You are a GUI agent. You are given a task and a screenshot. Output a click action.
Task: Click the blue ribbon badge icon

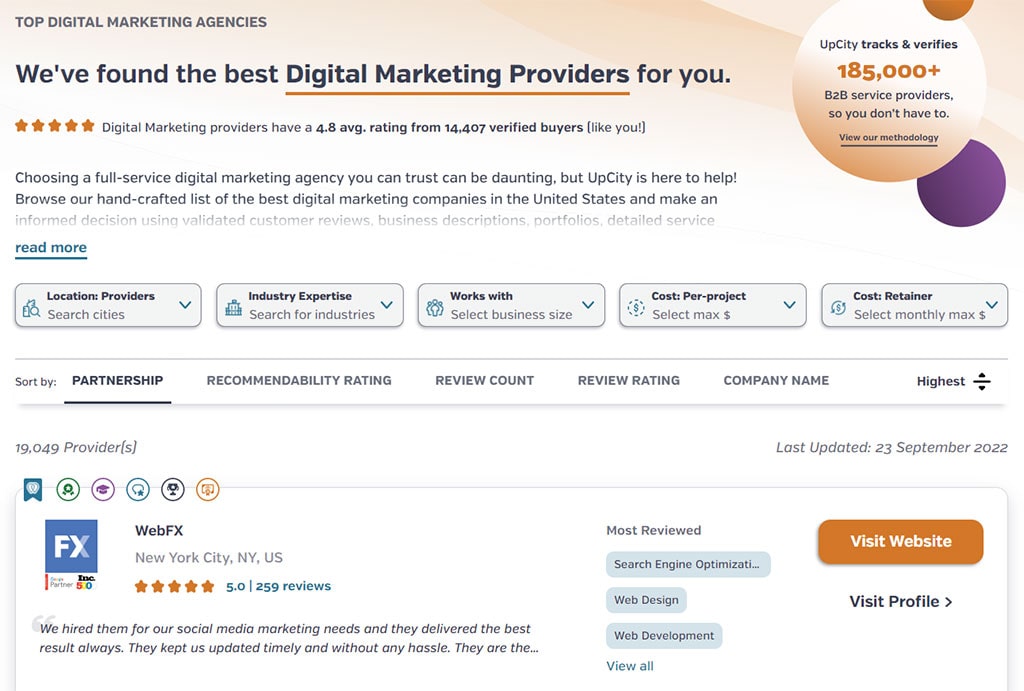tap(33, 490)
